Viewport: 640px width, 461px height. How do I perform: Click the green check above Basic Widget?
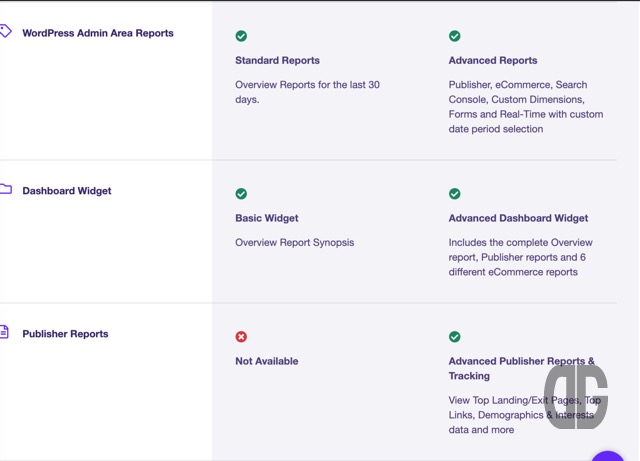(x=241, y=194)
